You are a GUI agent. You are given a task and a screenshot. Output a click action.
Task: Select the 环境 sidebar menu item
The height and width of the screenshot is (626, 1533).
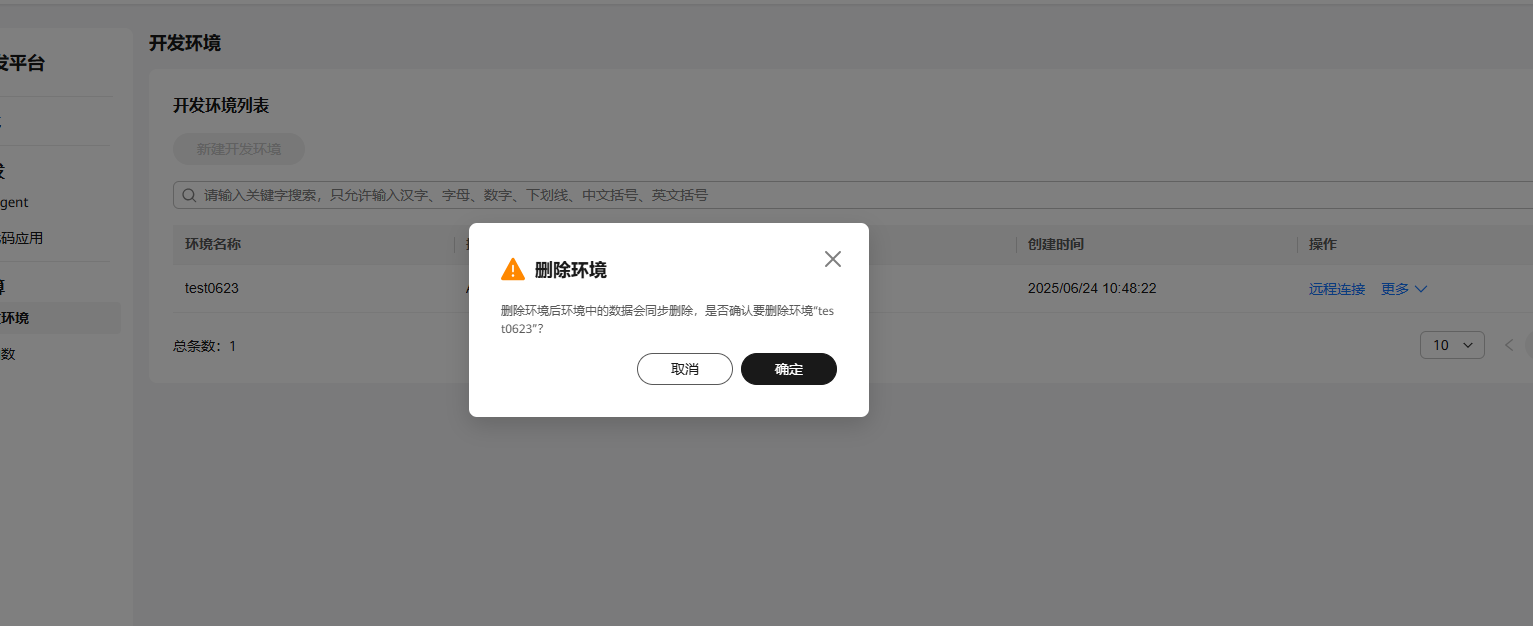click(x=60, y=318)
